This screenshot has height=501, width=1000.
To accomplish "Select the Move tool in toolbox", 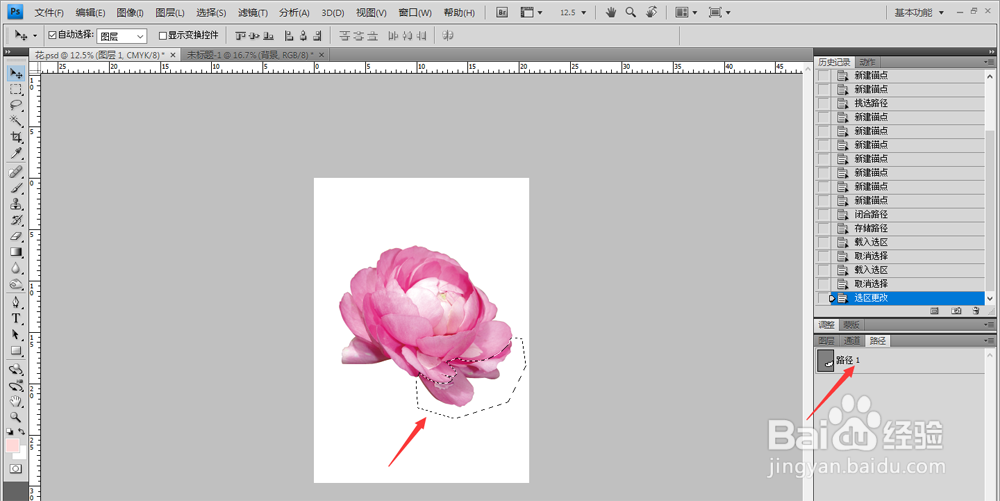I will click(16, 73).
